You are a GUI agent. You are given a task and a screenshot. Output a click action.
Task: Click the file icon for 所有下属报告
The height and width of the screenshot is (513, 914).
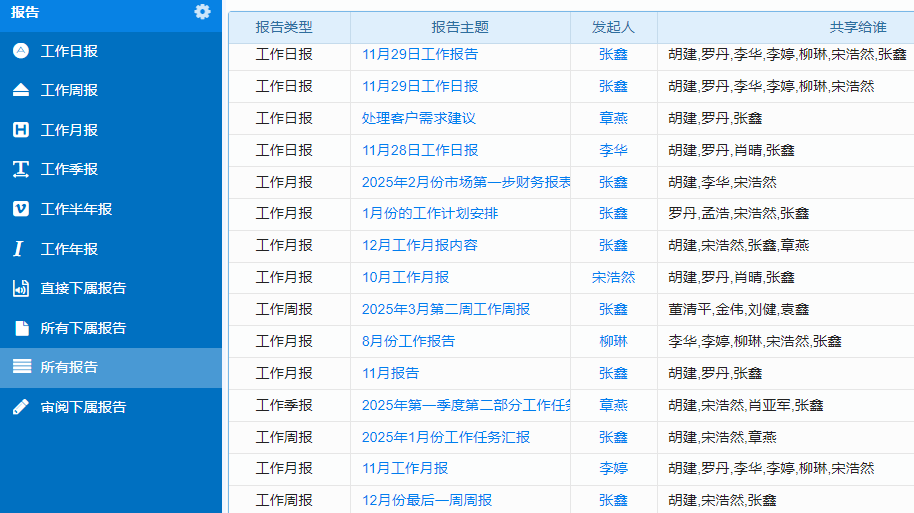tap(21, 328)
